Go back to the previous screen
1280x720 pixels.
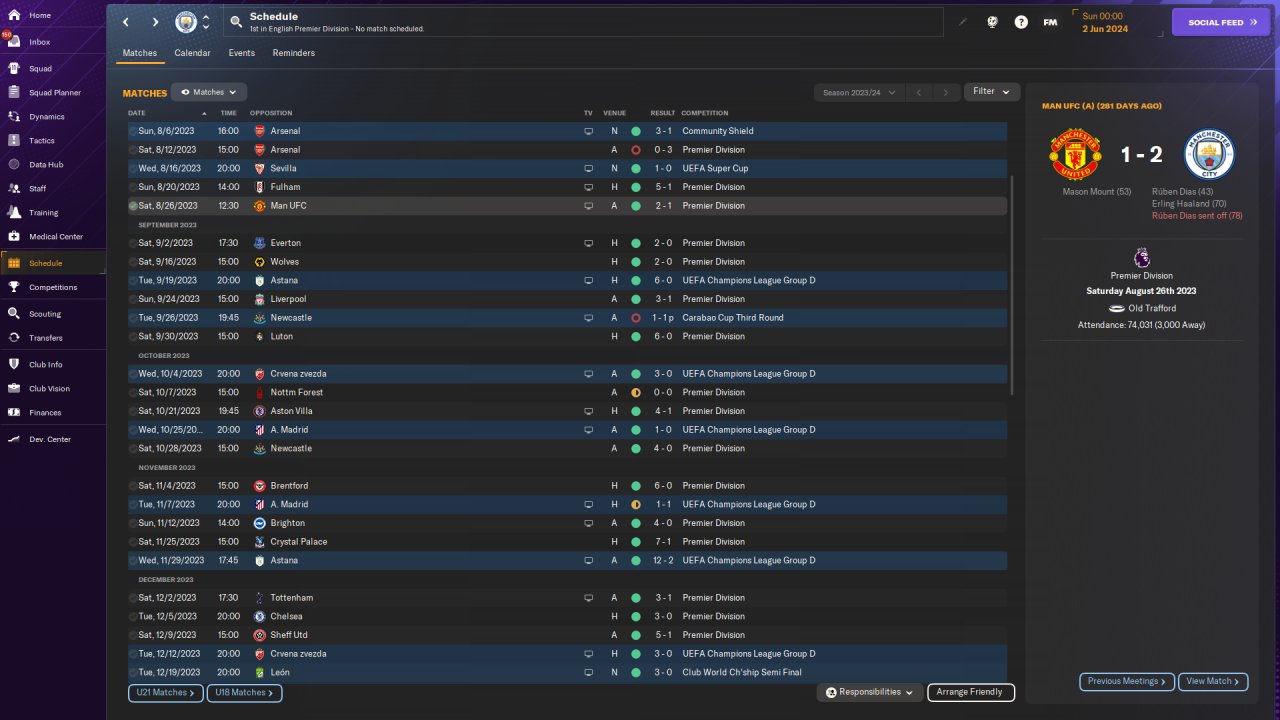point(126,22)
